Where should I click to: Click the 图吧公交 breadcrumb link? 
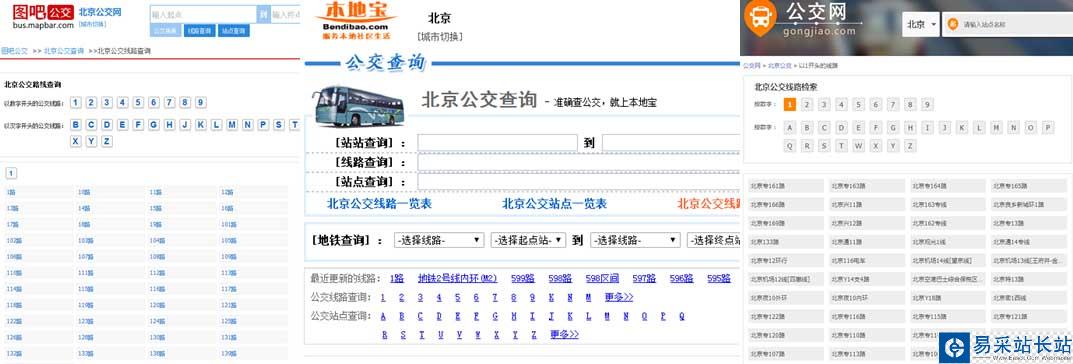pyautogui.click(x=14, y=51)
